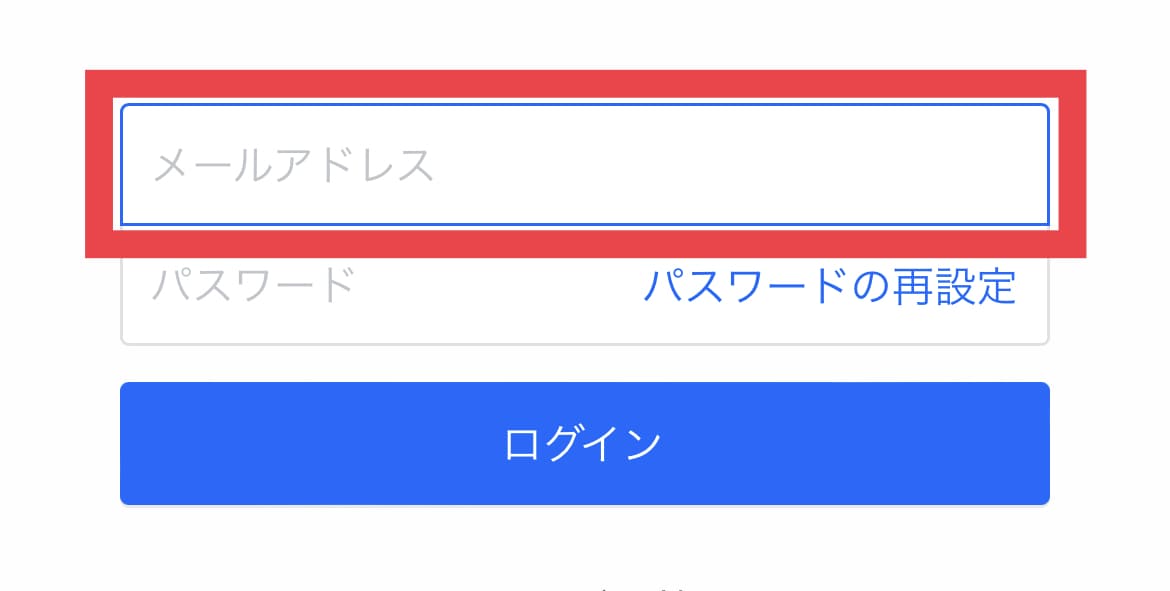Click the field highlighted by red frame
The image size is (1170, 591).
click(585, 164)
